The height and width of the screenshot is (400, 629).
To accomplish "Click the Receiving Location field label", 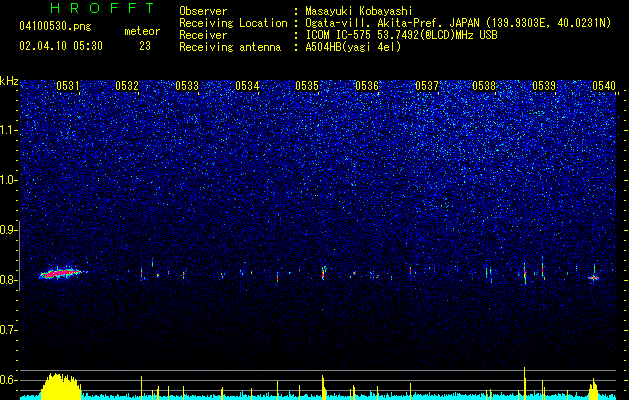I will pyautogui.click(x=233, y=23).
